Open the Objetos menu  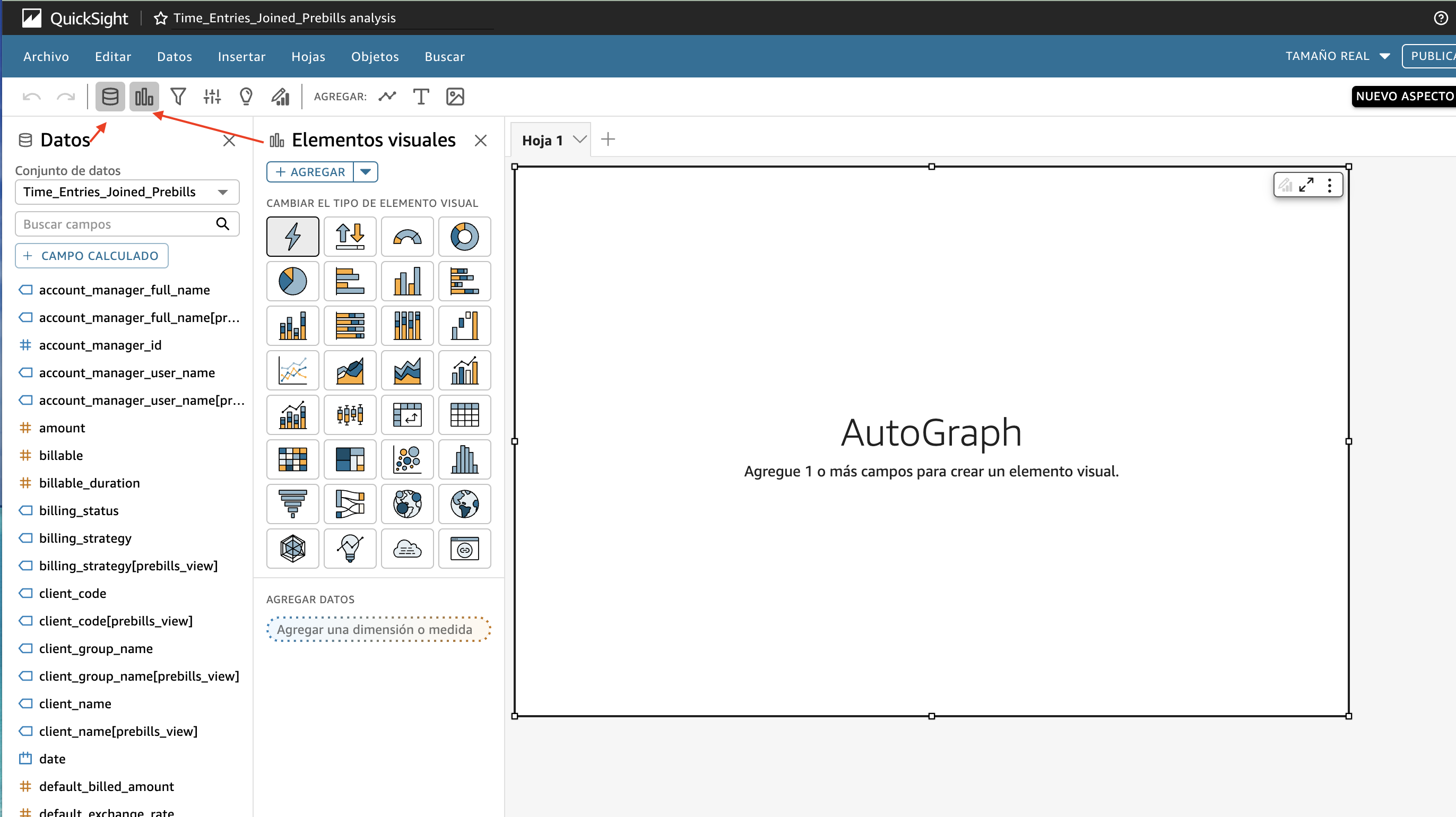(375, 57)
